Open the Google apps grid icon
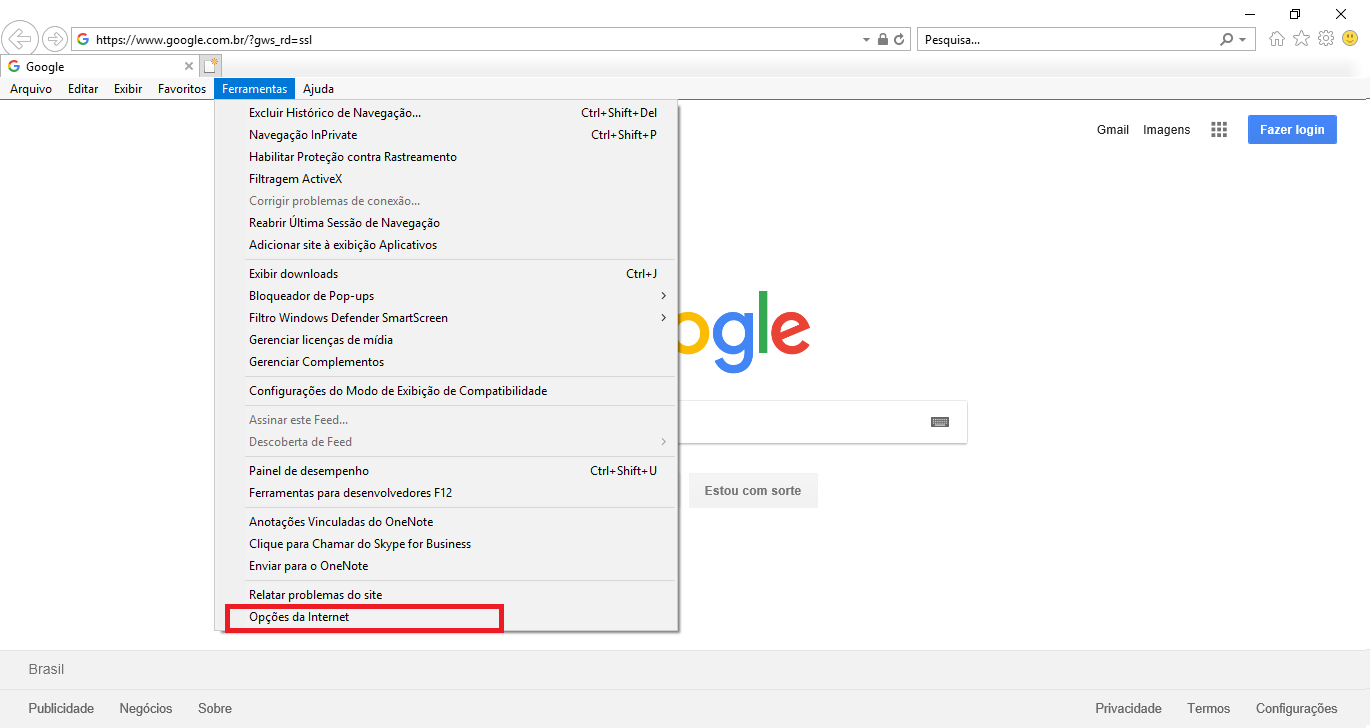Screen dimensions: 1370x728 tap(1219, 129)
